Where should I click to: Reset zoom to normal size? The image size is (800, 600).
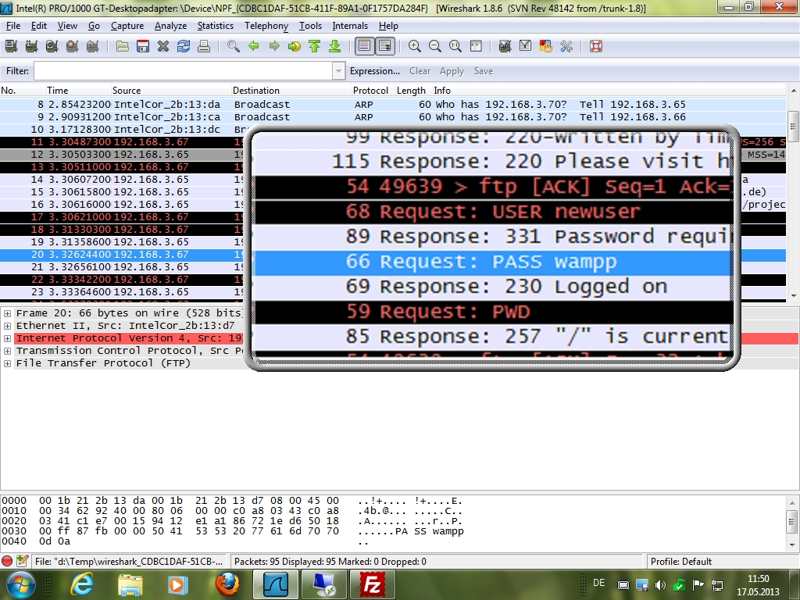click(455, 47)
